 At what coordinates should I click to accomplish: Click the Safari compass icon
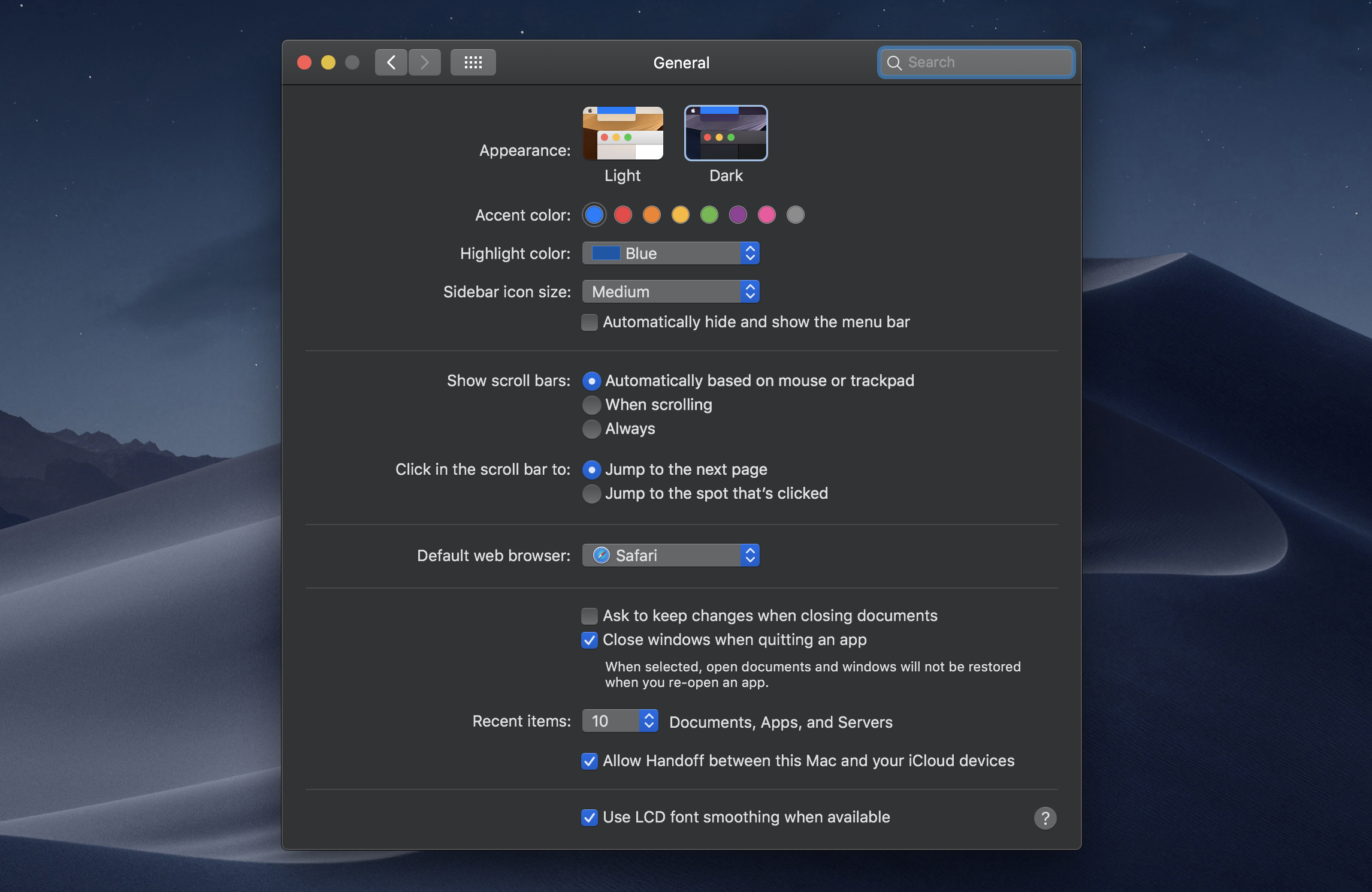coord(601,555)
